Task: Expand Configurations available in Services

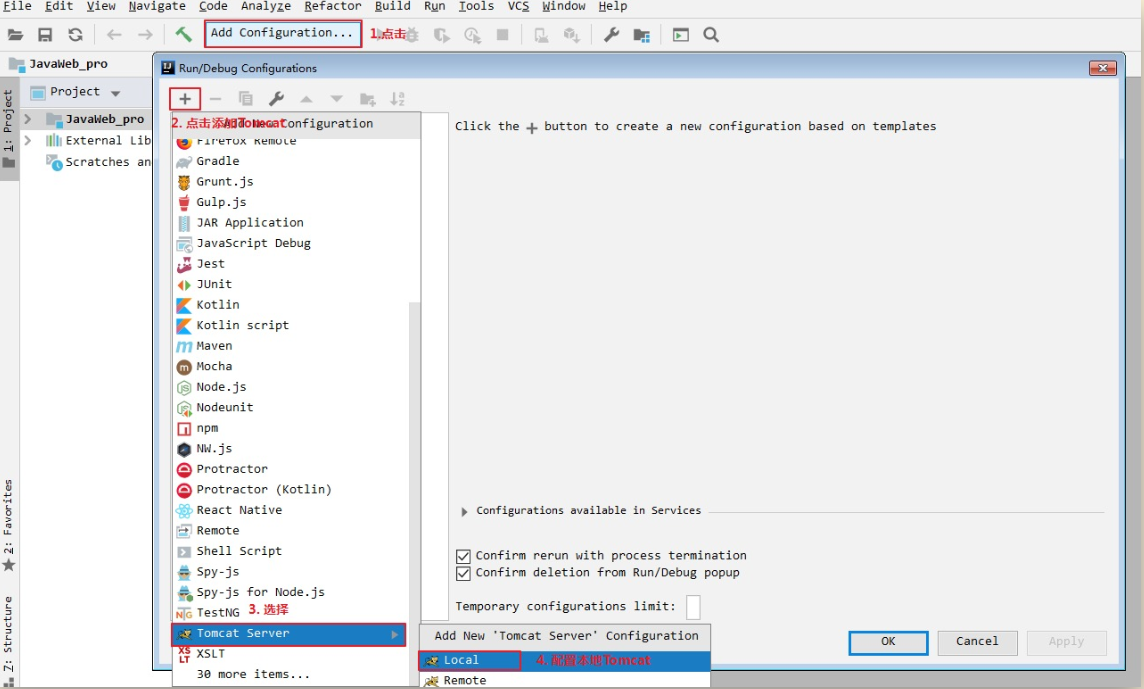Action: coord(464,512)
